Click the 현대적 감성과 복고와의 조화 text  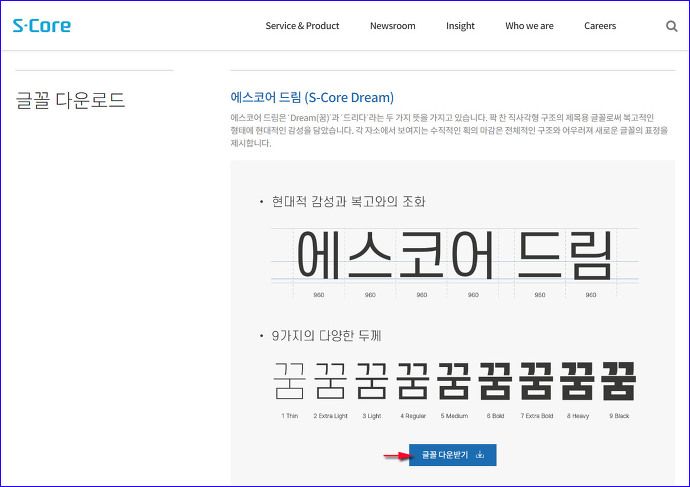349,201
